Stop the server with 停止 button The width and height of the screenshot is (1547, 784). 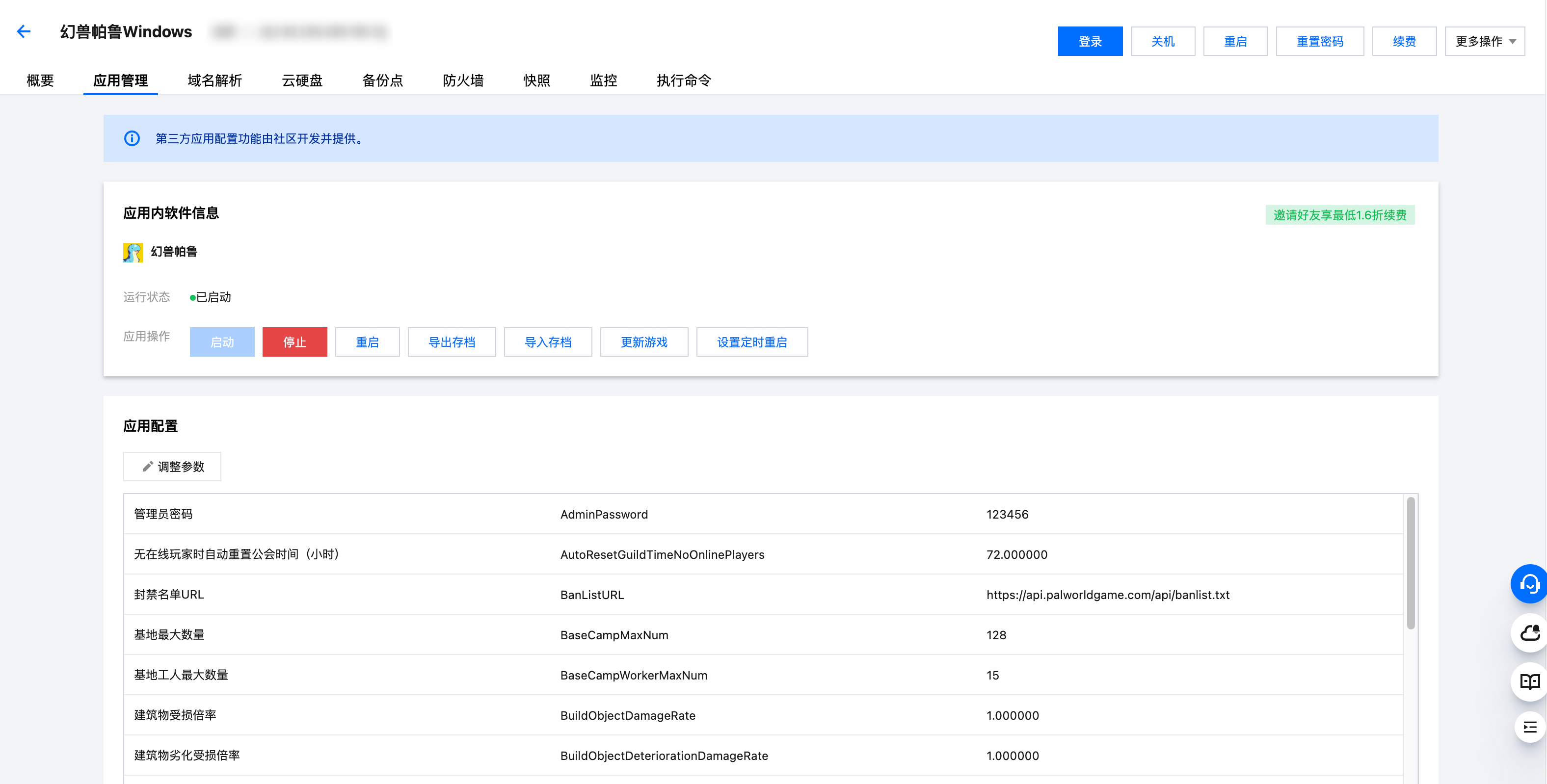294,341
